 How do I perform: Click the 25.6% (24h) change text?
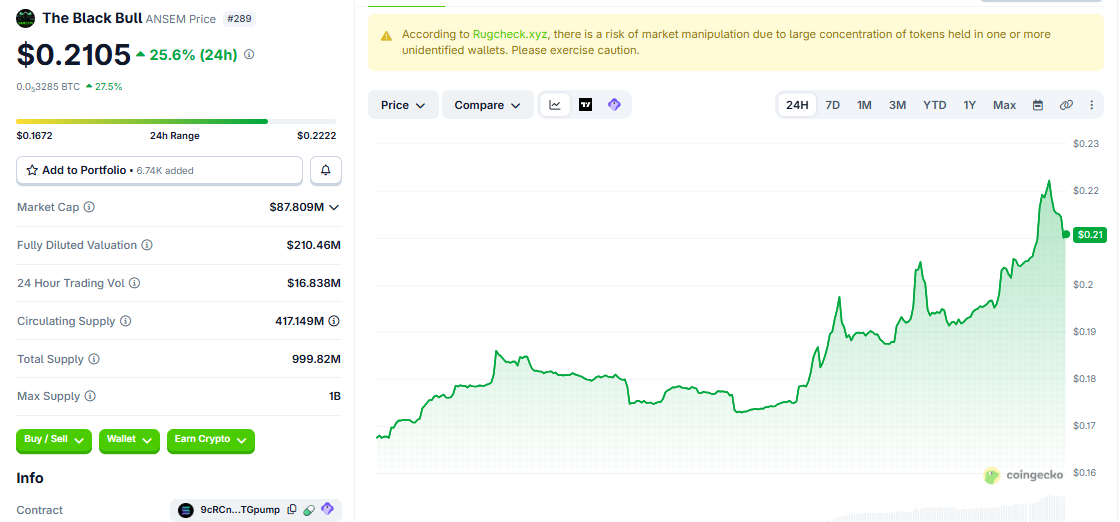pyautogui.click(x=194, y=54)
